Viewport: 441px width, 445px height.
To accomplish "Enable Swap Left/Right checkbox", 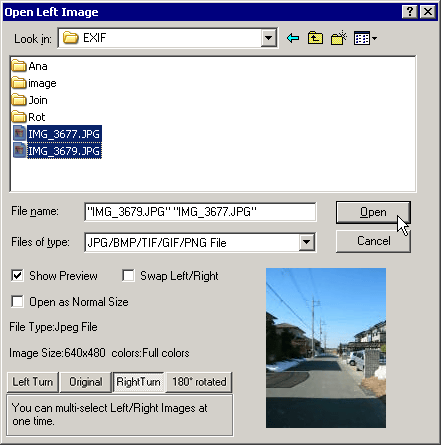I will point(128,276).
